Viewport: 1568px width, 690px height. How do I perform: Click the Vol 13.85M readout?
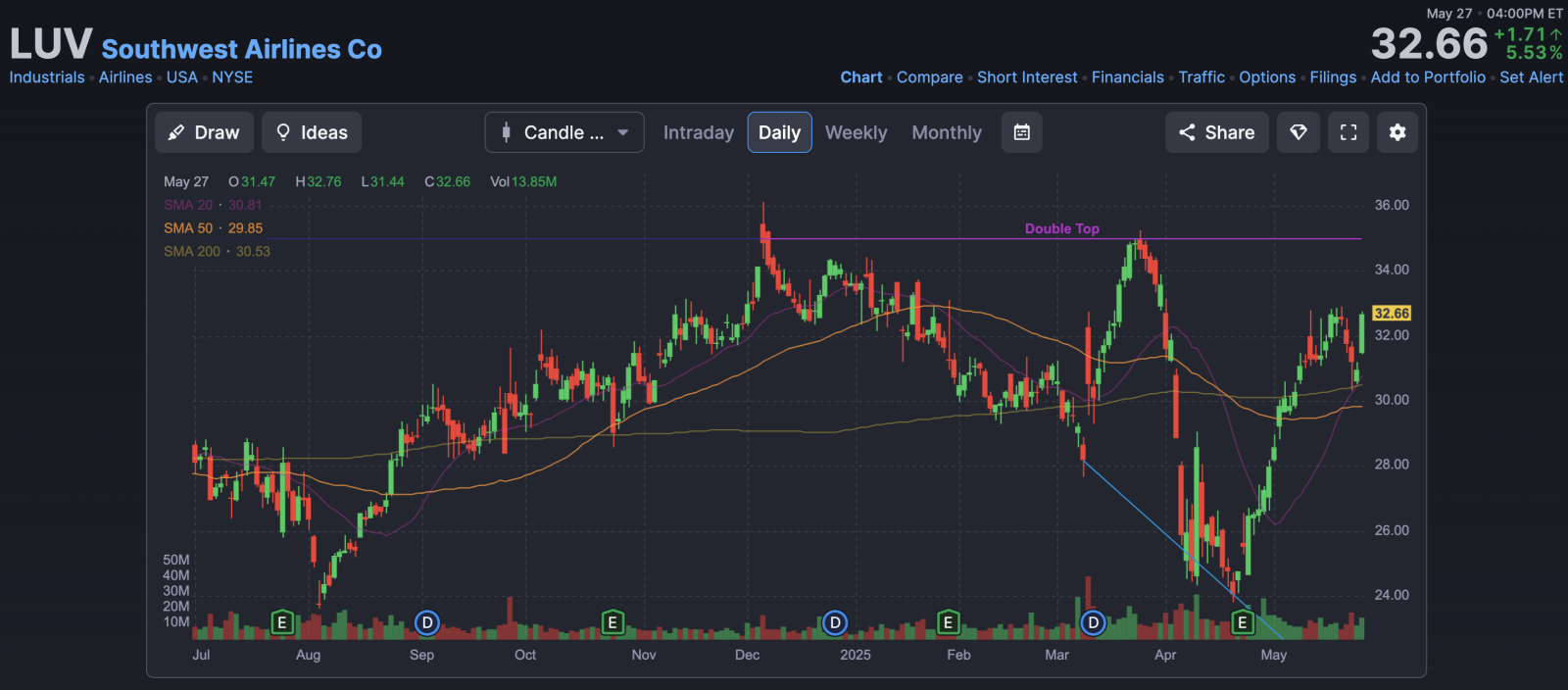(523, 181)
